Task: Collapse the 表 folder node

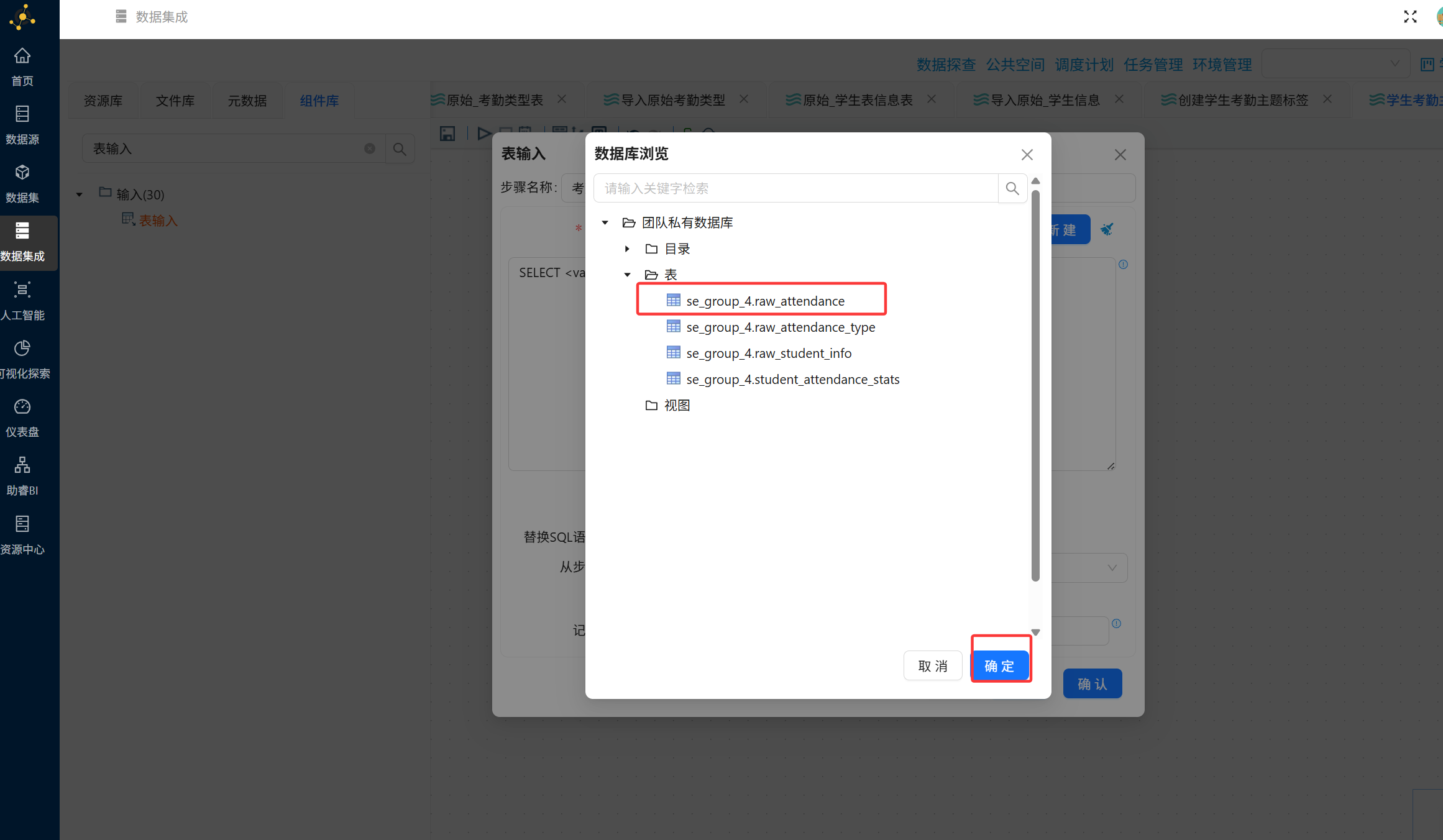Action: 627,275
